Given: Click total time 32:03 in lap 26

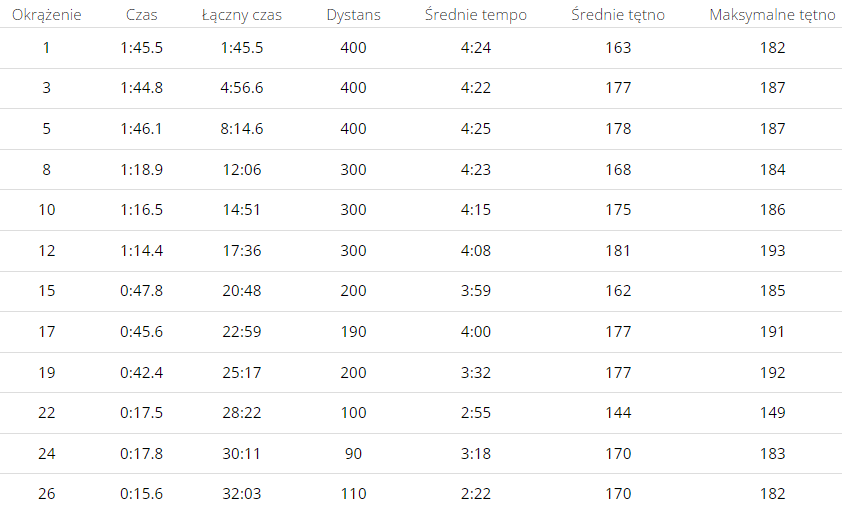Looking at the screenshot, I should pyautogui.click(x=242, y=493).
